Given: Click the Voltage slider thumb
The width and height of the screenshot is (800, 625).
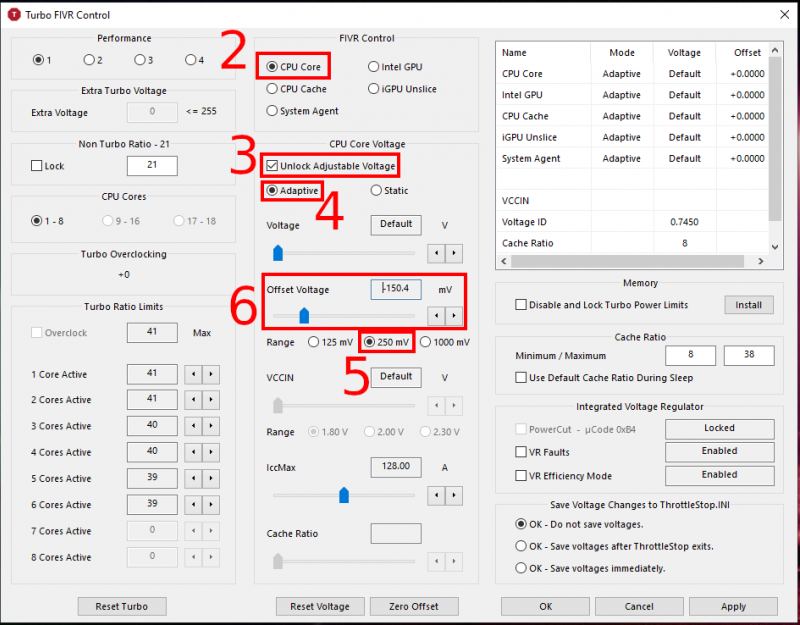Looking at the screenshot, I should pyautogui.click(x=278, y=253).
